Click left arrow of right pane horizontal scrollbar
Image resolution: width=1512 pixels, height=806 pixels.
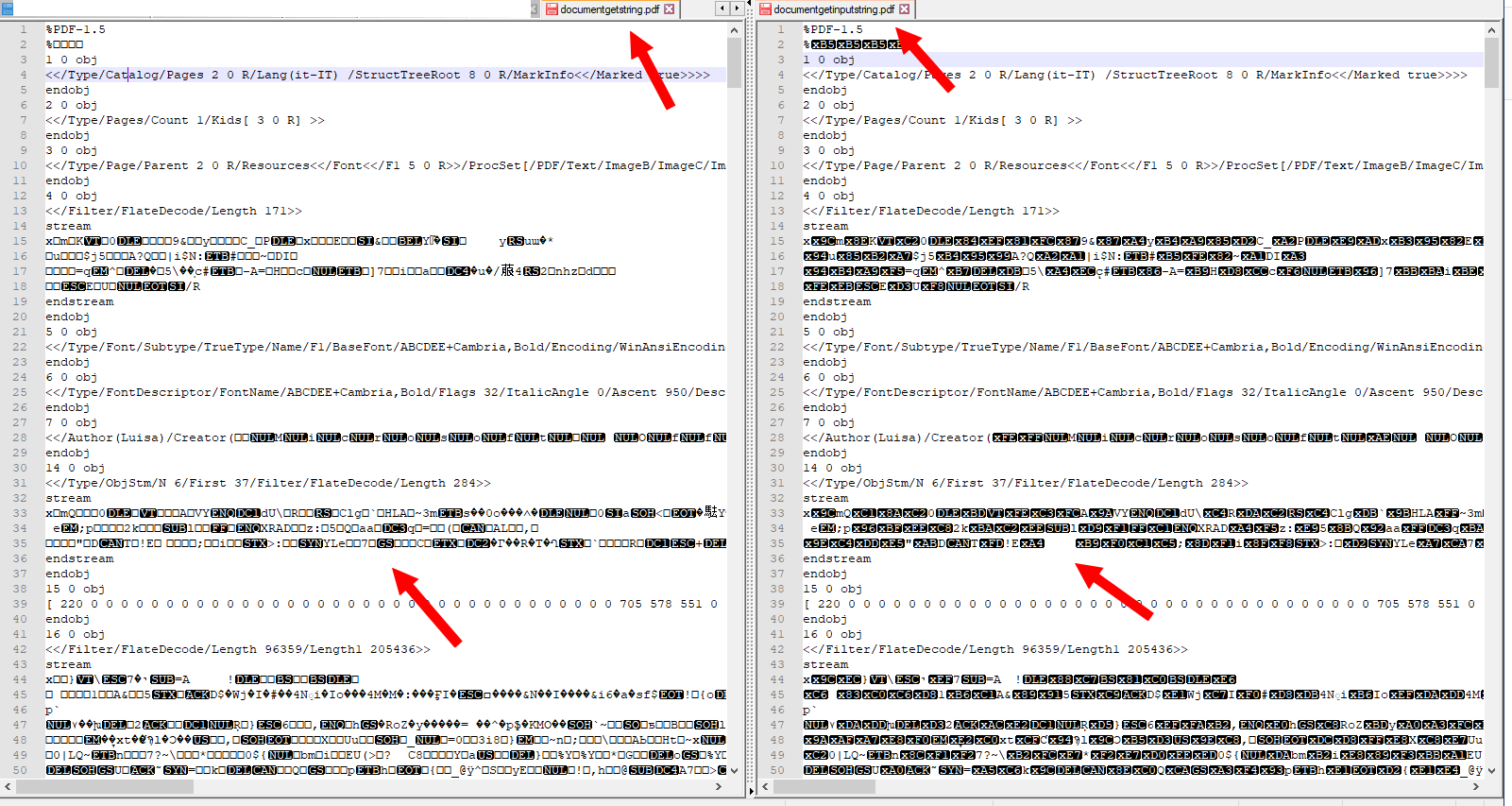point(765,786)
